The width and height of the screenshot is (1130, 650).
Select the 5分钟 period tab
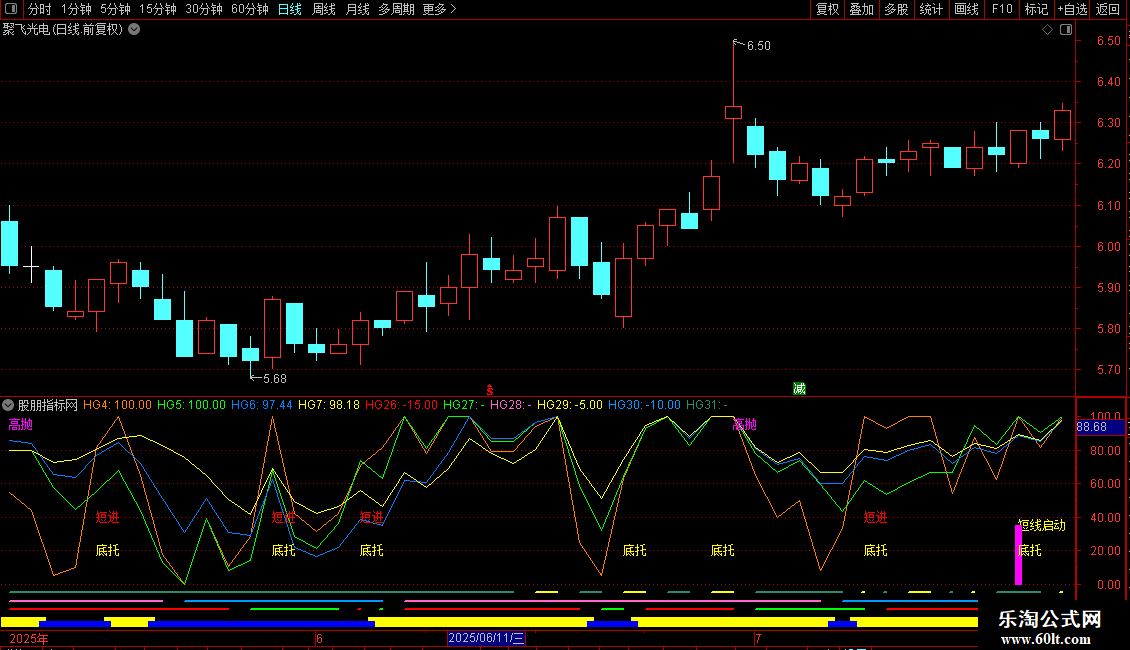click(115, 9)
